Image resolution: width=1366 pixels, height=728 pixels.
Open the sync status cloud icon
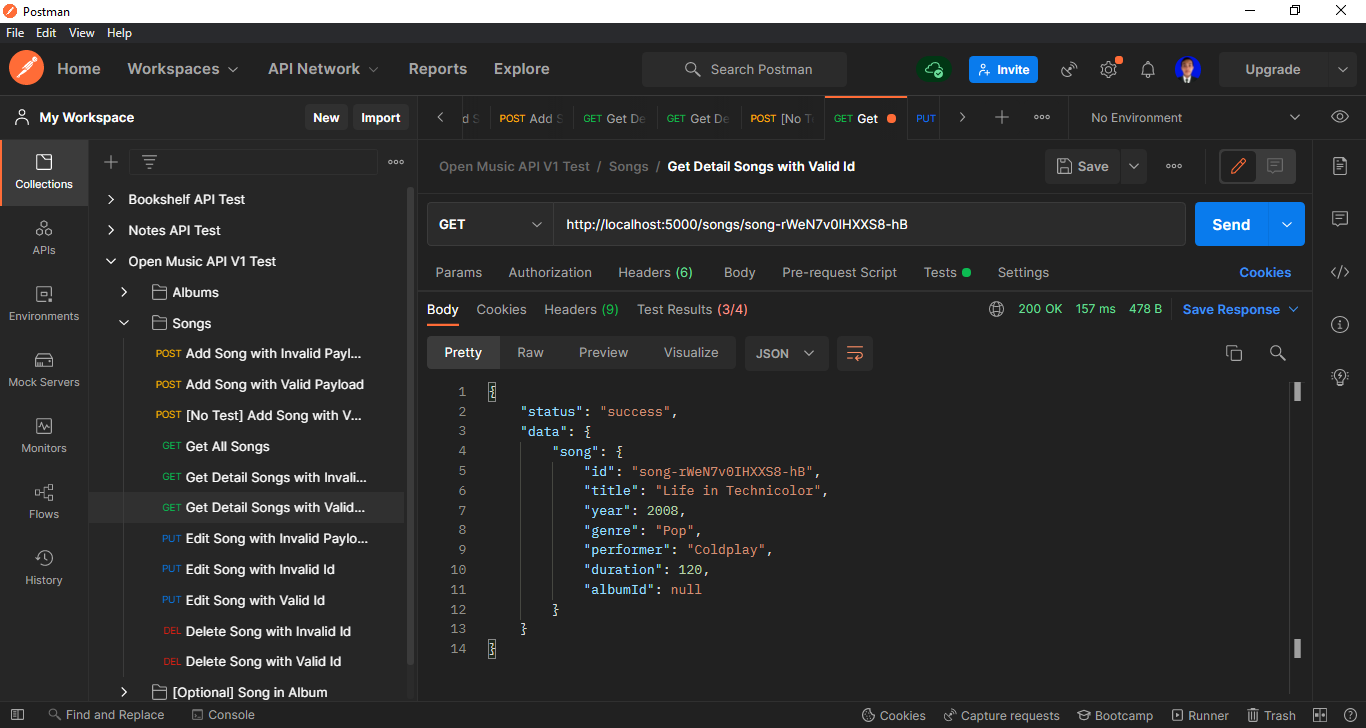coord(934,69)
